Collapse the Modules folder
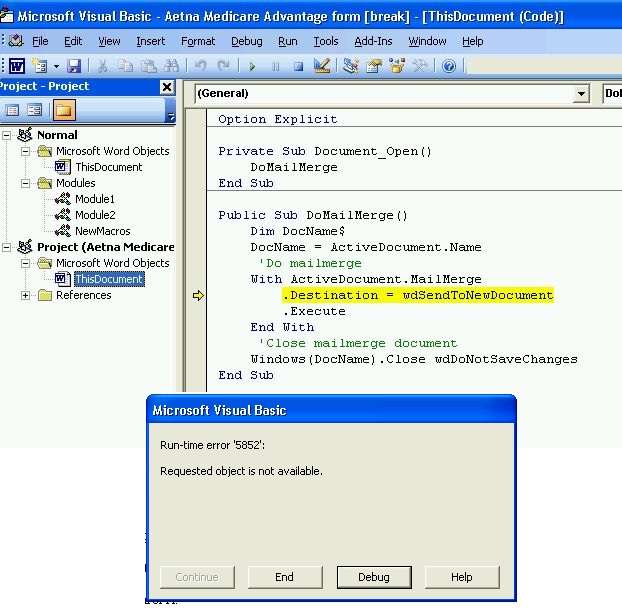 [x=25, y=183]
